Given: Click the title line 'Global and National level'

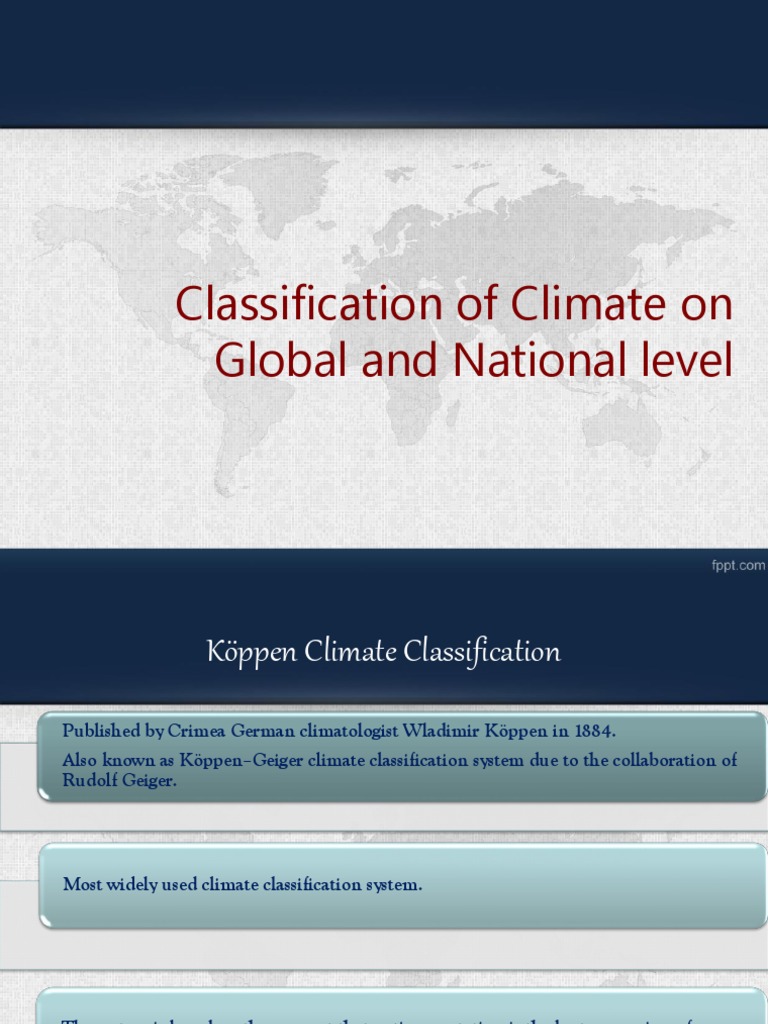Looking at the screenshot, I should tap(474, 360).
